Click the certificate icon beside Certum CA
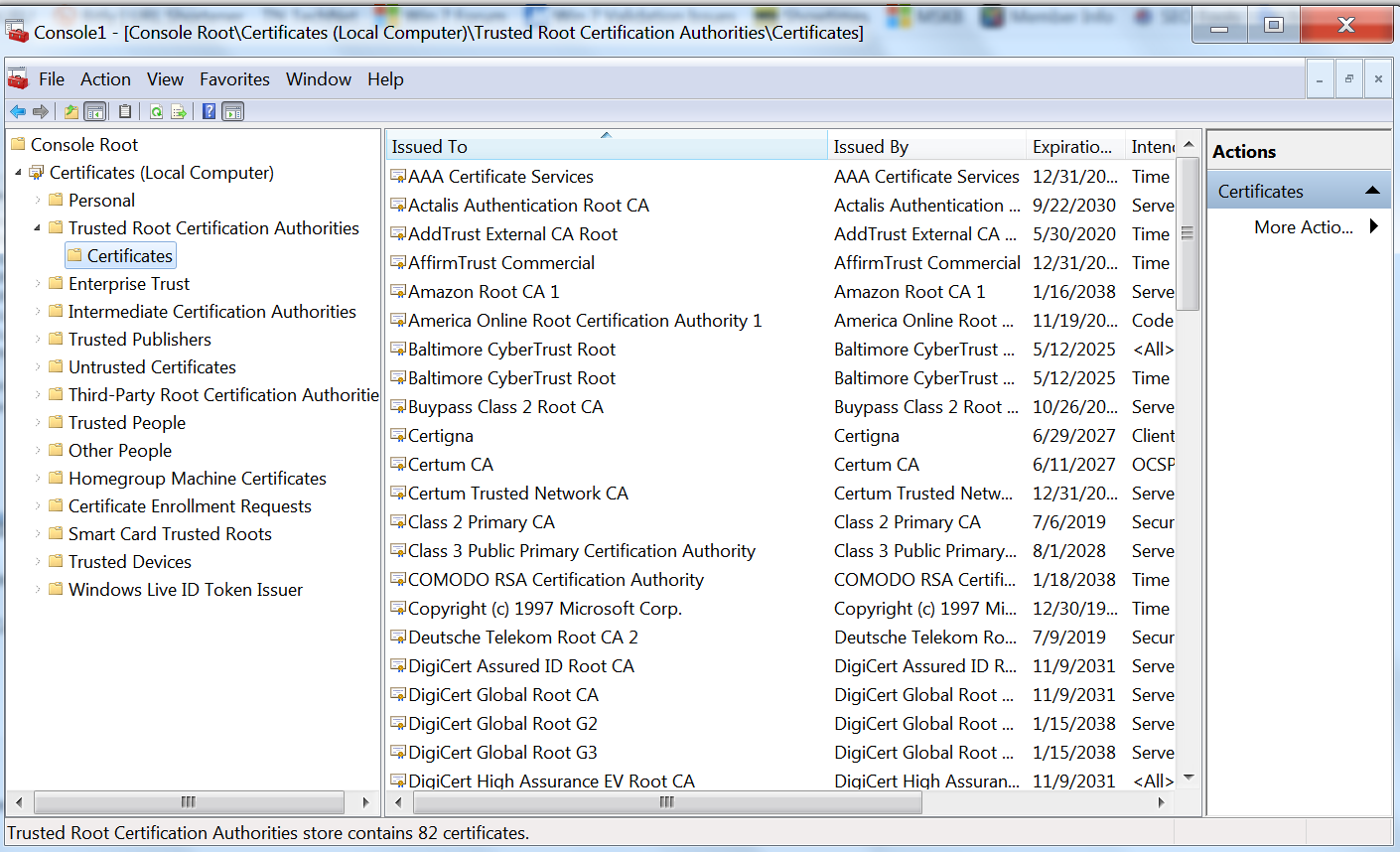Viewport: 1400px width, 852px height. click(398, 465)
